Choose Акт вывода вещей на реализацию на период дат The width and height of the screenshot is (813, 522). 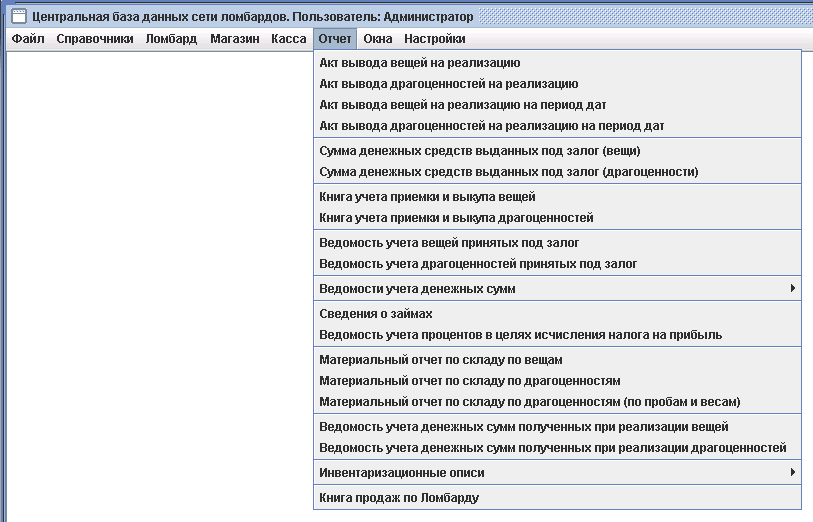[557, 105]
